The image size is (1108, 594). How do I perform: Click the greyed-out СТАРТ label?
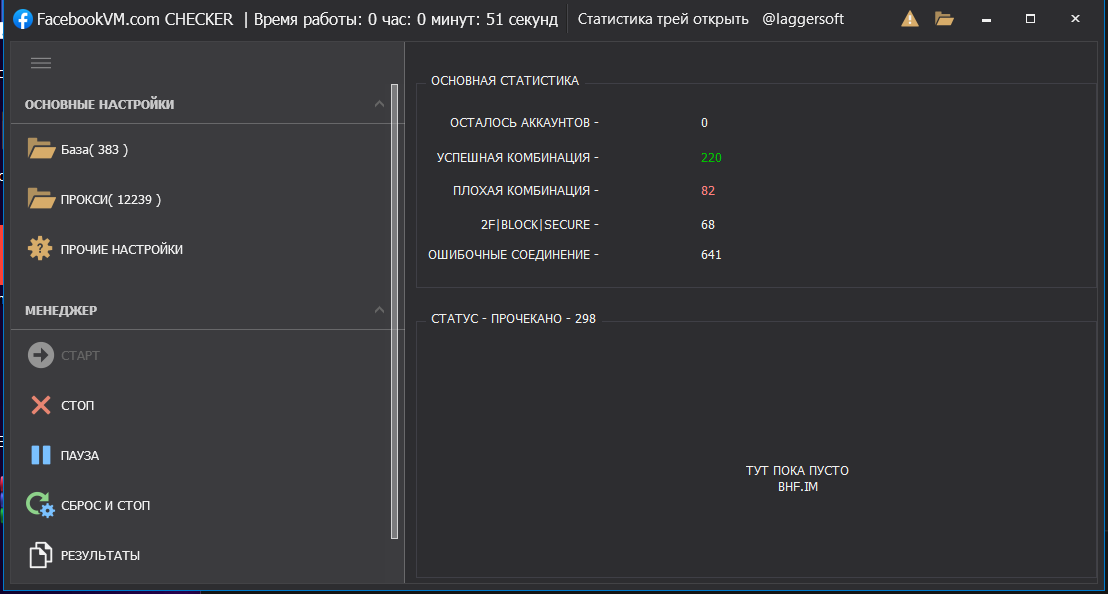(80, 355)
